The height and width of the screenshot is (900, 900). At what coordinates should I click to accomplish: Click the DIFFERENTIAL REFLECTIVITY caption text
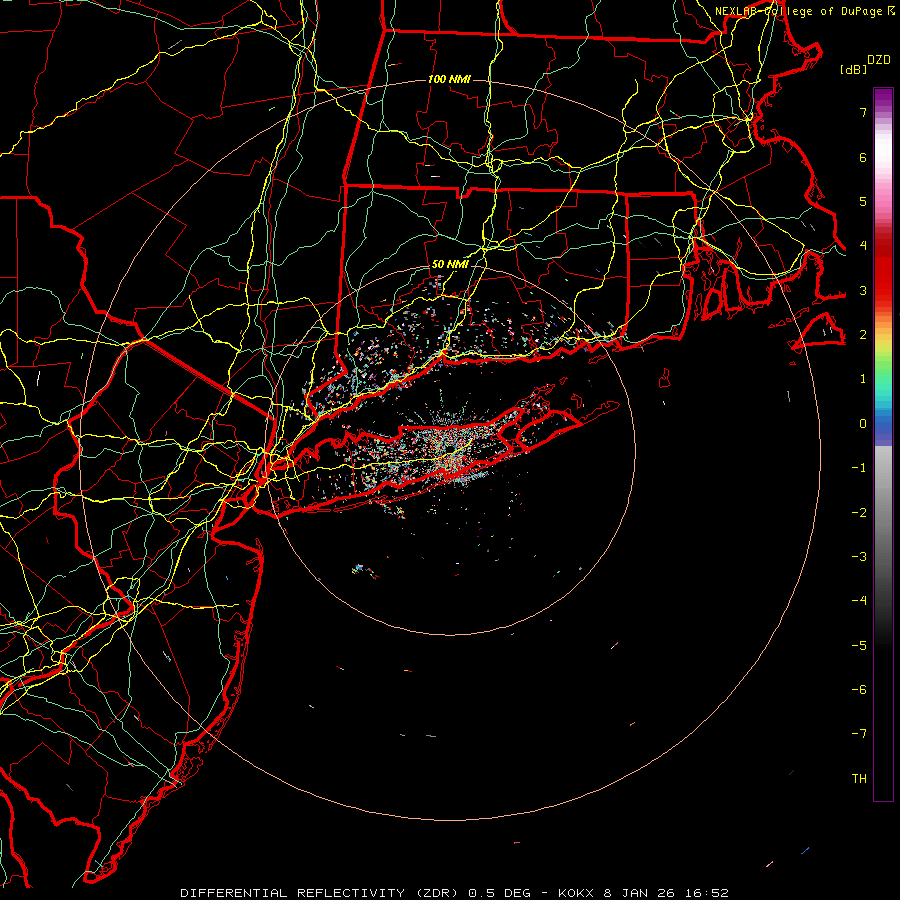[292, 893]
